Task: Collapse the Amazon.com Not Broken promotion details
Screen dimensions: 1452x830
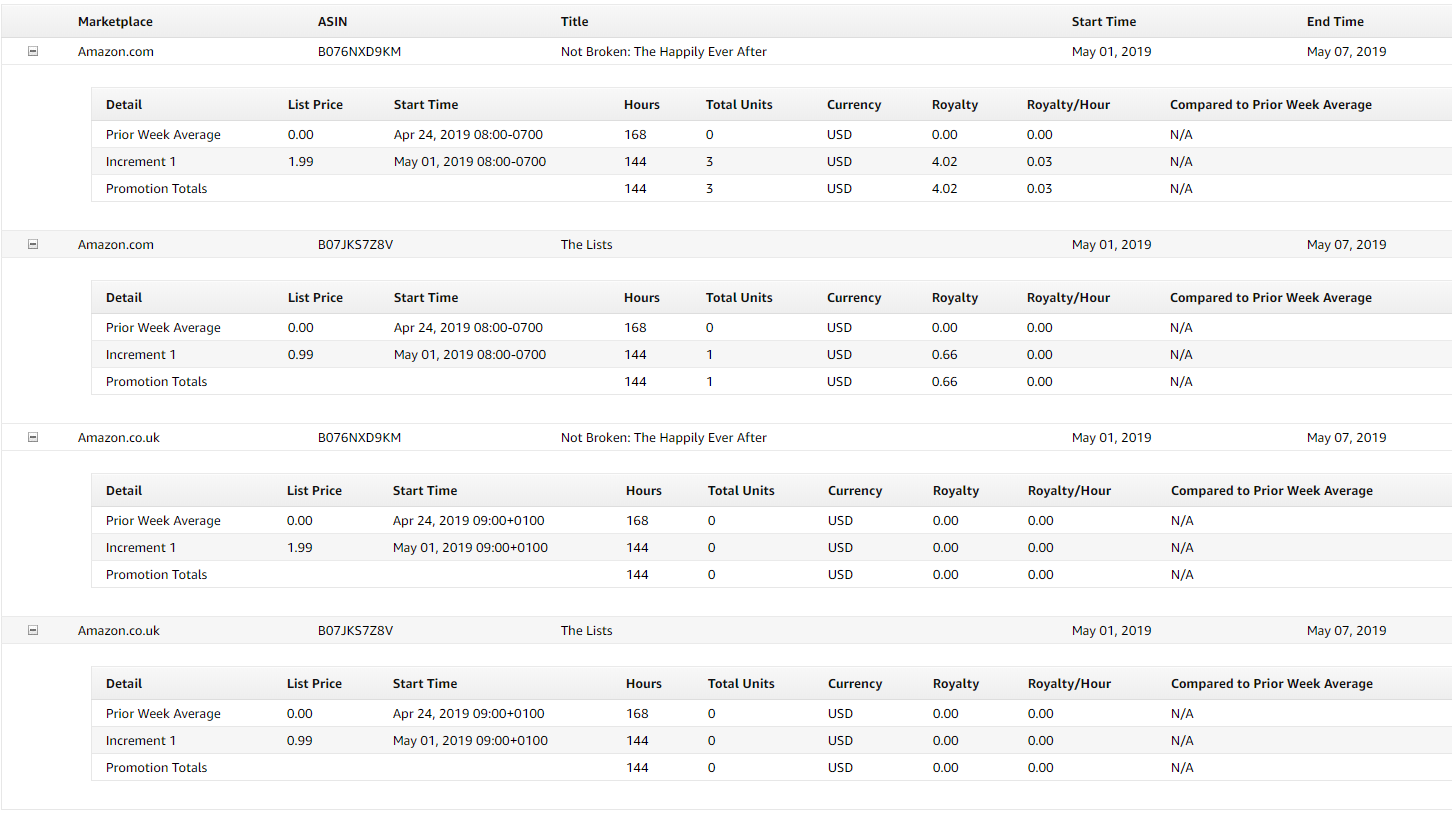Action: click(x=33, y=51)
